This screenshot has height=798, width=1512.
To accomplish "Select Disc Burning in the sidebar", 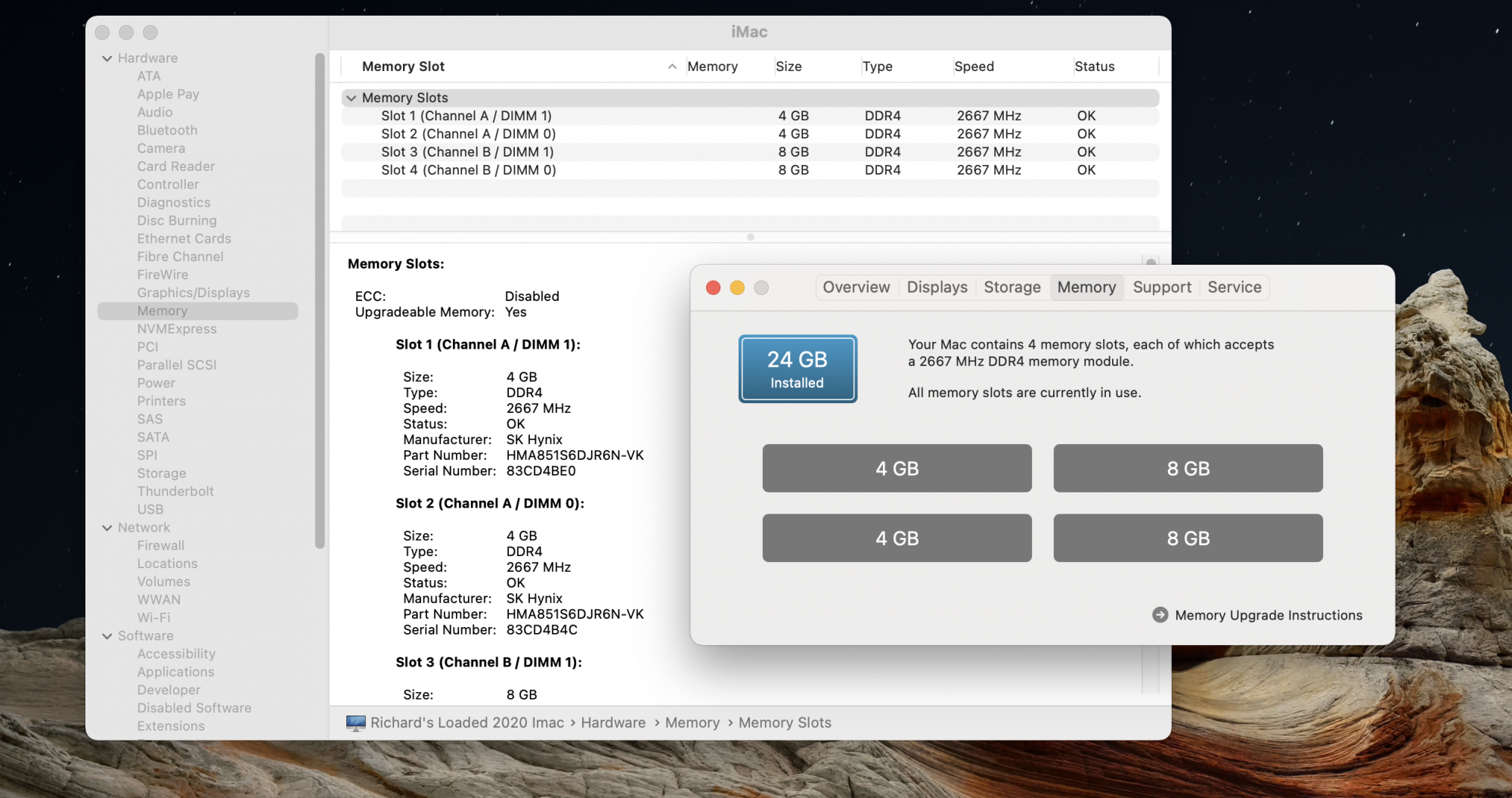I will [x=177, y=221].
